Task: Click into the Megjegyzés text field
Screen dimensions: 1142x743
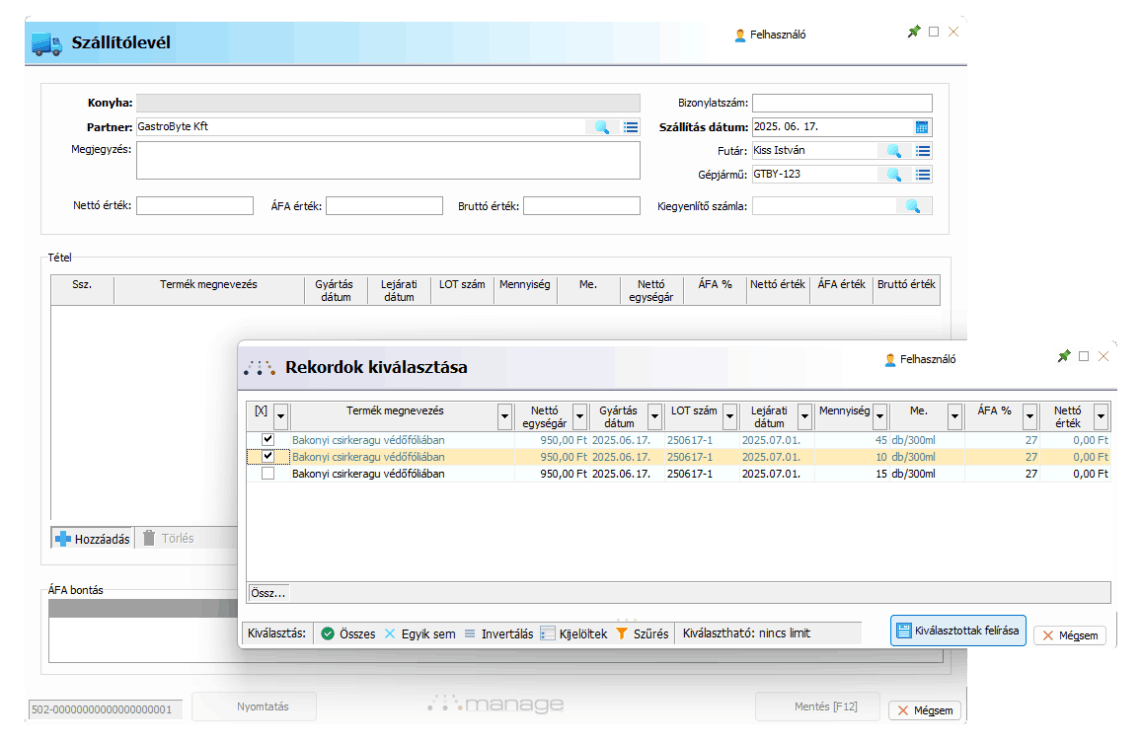Action: coord(387,160)
